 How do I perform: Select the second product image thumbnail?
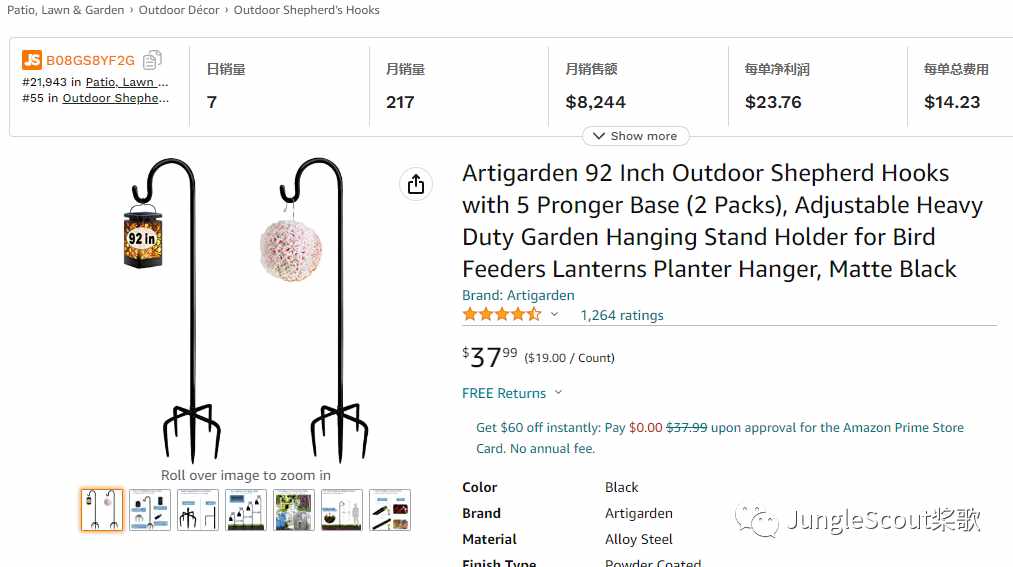click(150, 510)
